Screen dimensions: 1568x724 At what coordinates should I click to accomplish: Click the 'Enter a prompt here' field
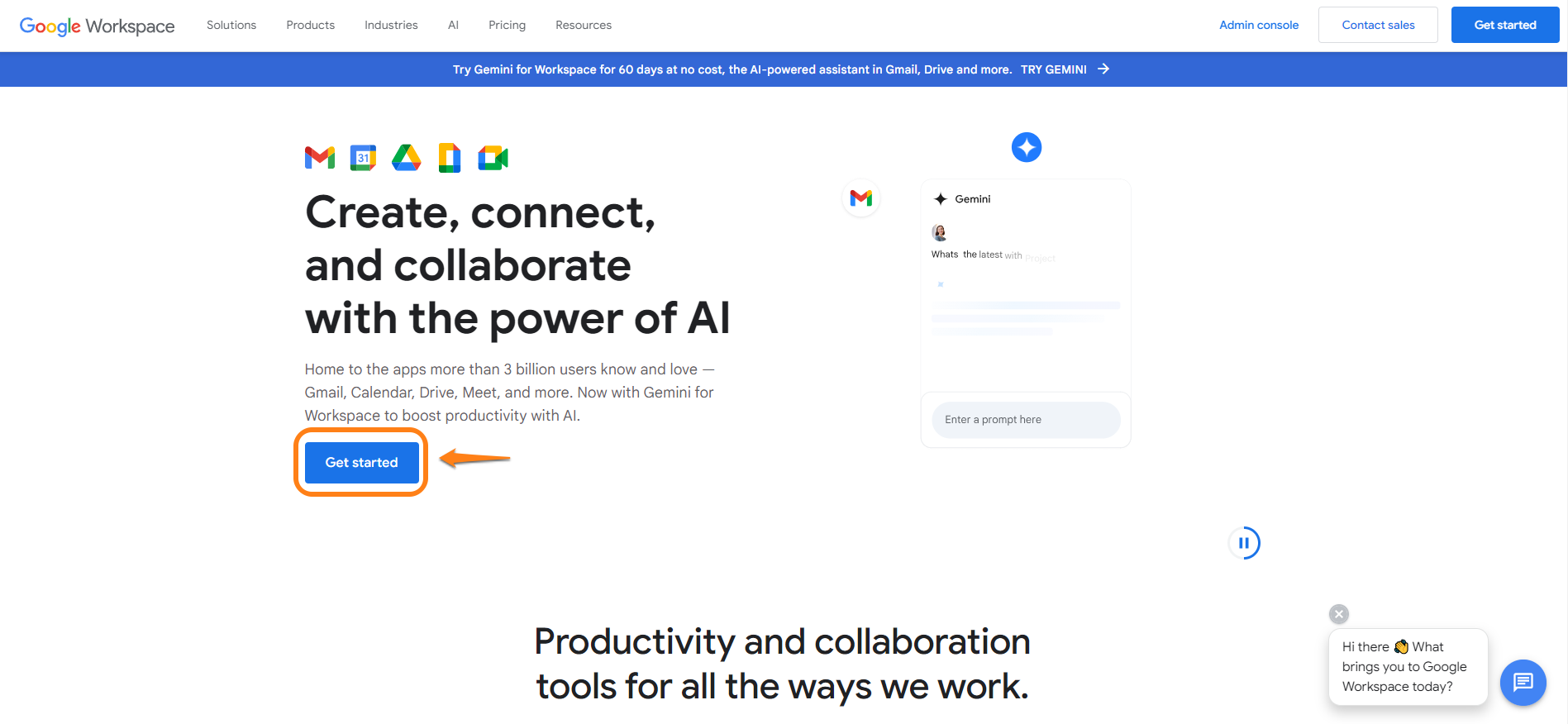click(x=1025, y=420)
